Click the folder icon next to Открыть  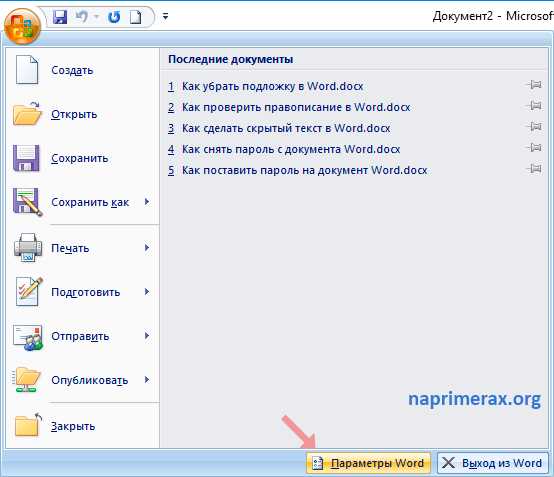point(27,114)
